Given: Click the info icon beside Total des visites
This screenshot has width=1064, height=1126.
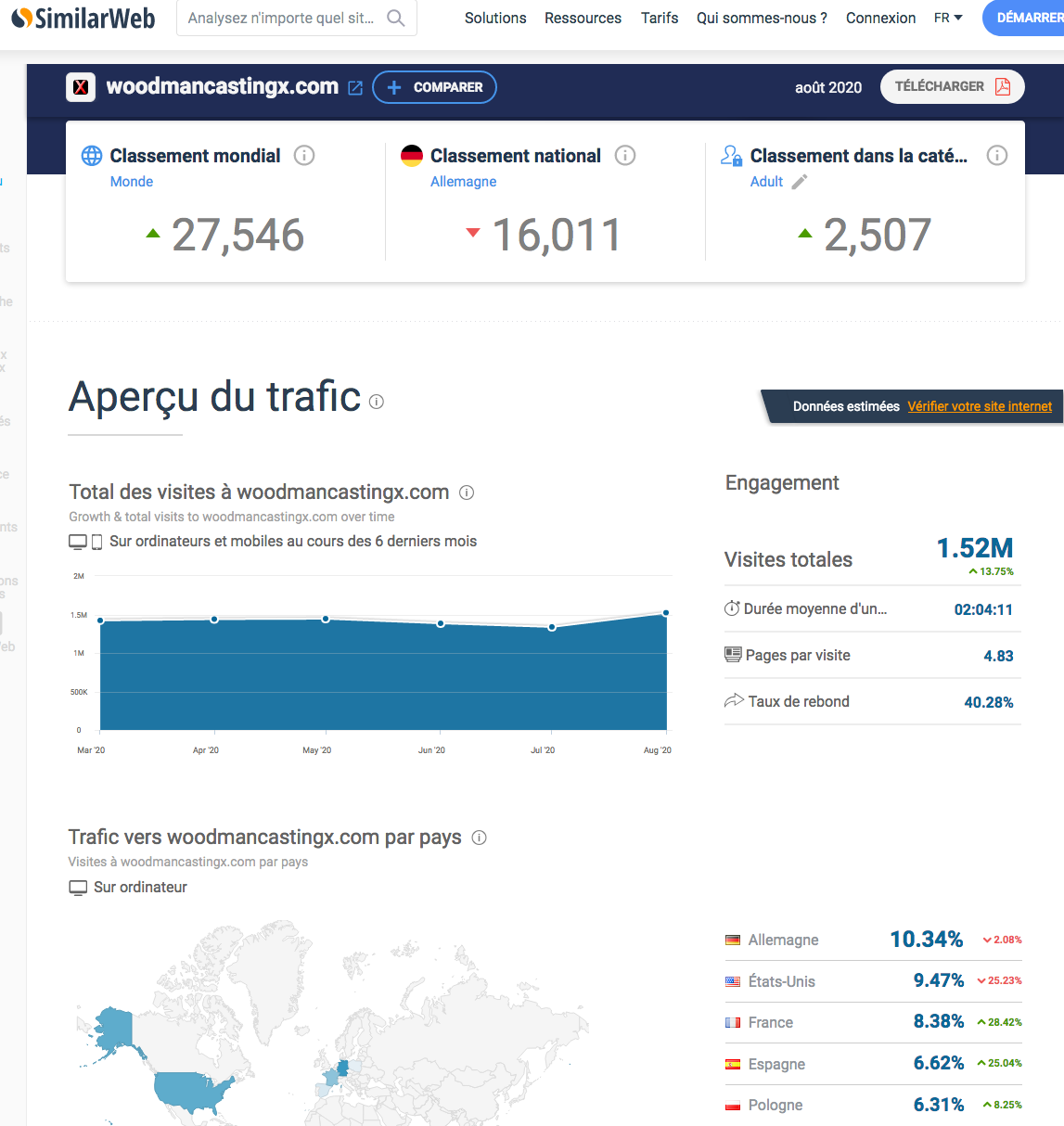Looking at the screenshot, I should pyautogui.click(x=467, y=493).
